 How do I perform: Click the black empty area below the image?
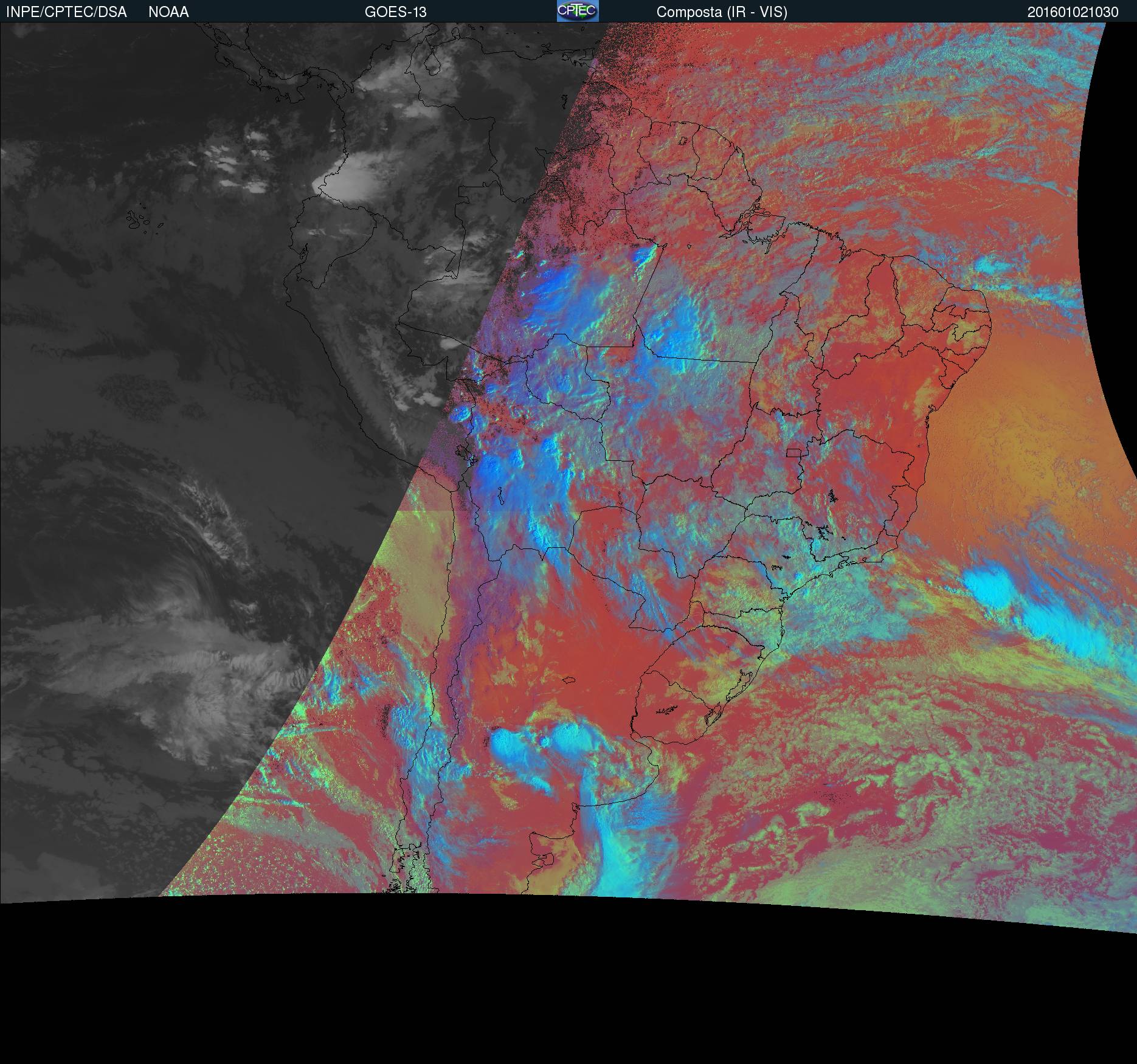(x=568, y=997)
